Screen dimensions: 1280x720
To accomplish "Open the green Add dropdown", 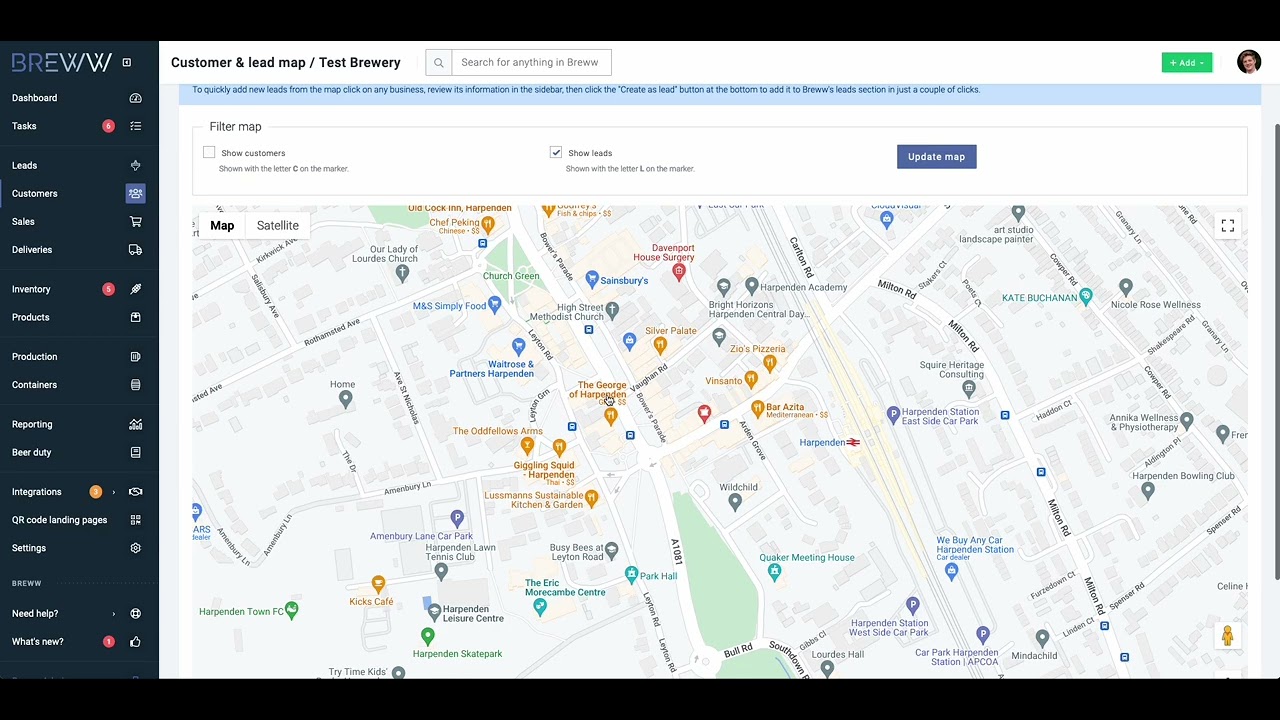I will point(1187,63).
